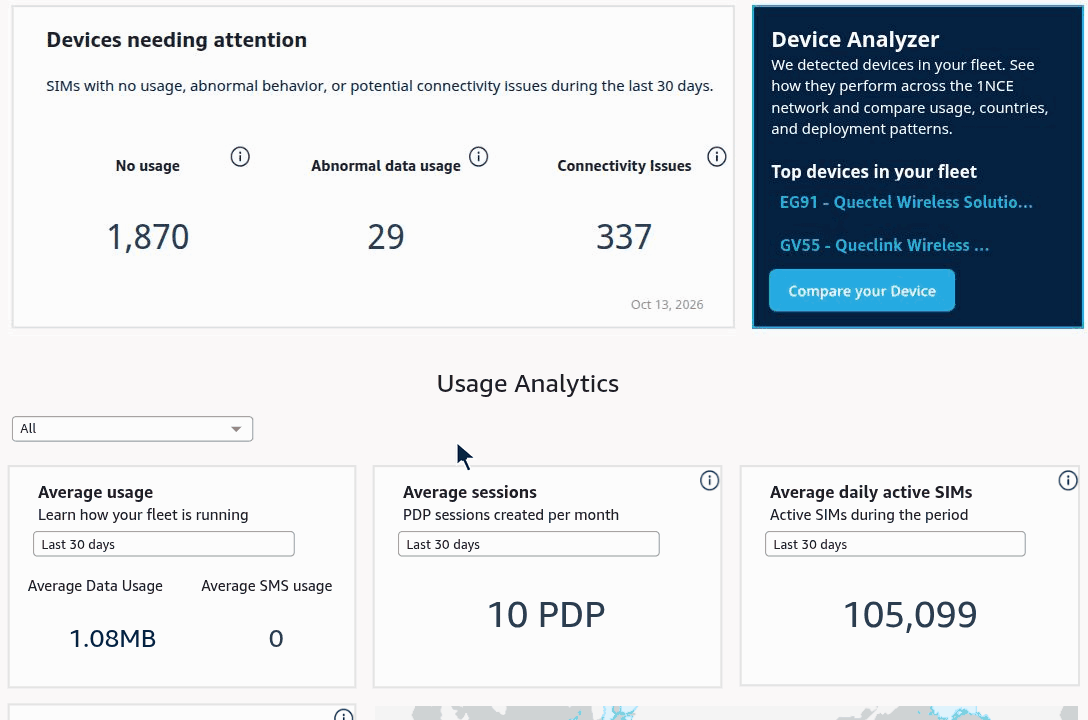Click the 10 PDP sessions value
This screenshot has width=1088, height=720.
point(546,615)
